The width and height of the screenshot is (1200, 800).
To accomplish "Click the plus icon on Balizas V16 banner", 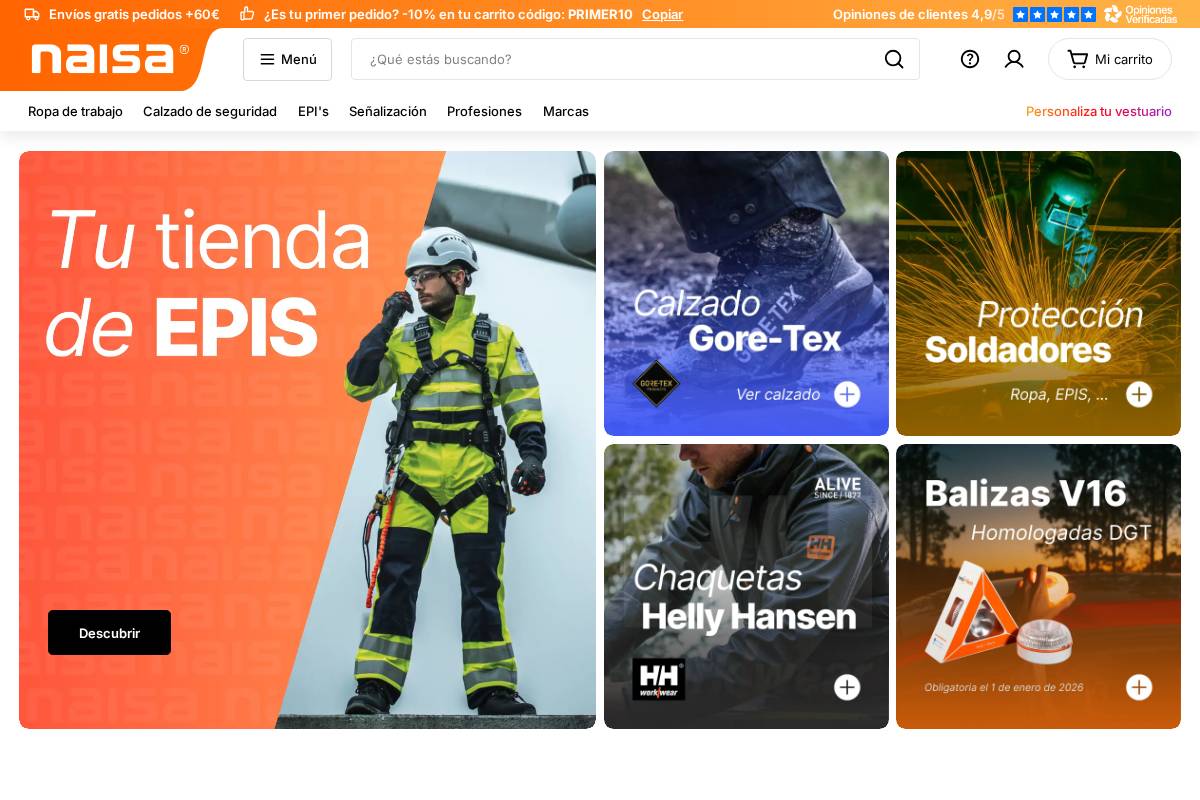I will tap(1139, 687).
